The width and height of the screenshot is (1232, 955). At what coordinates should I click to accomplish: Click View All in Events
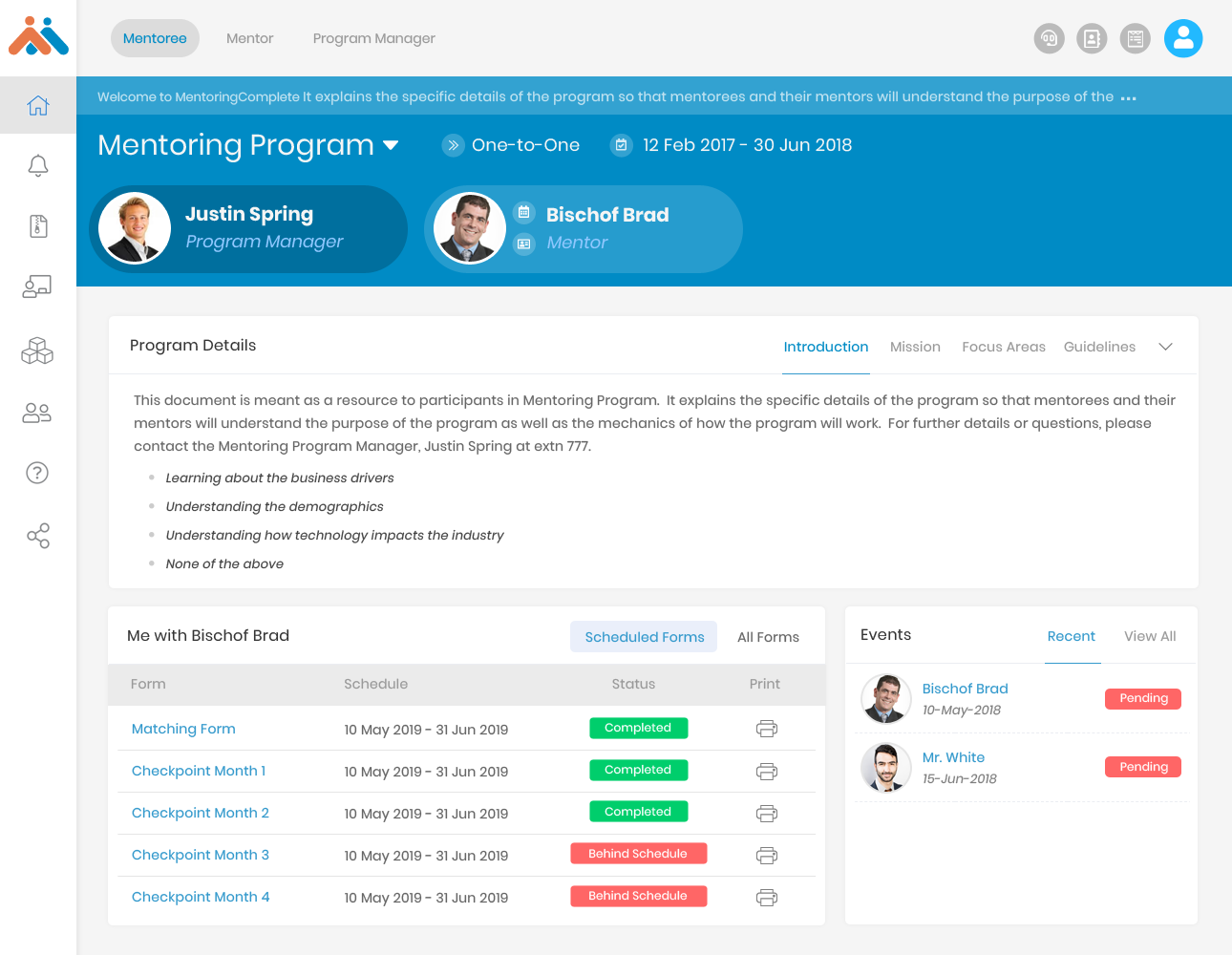1149,636
